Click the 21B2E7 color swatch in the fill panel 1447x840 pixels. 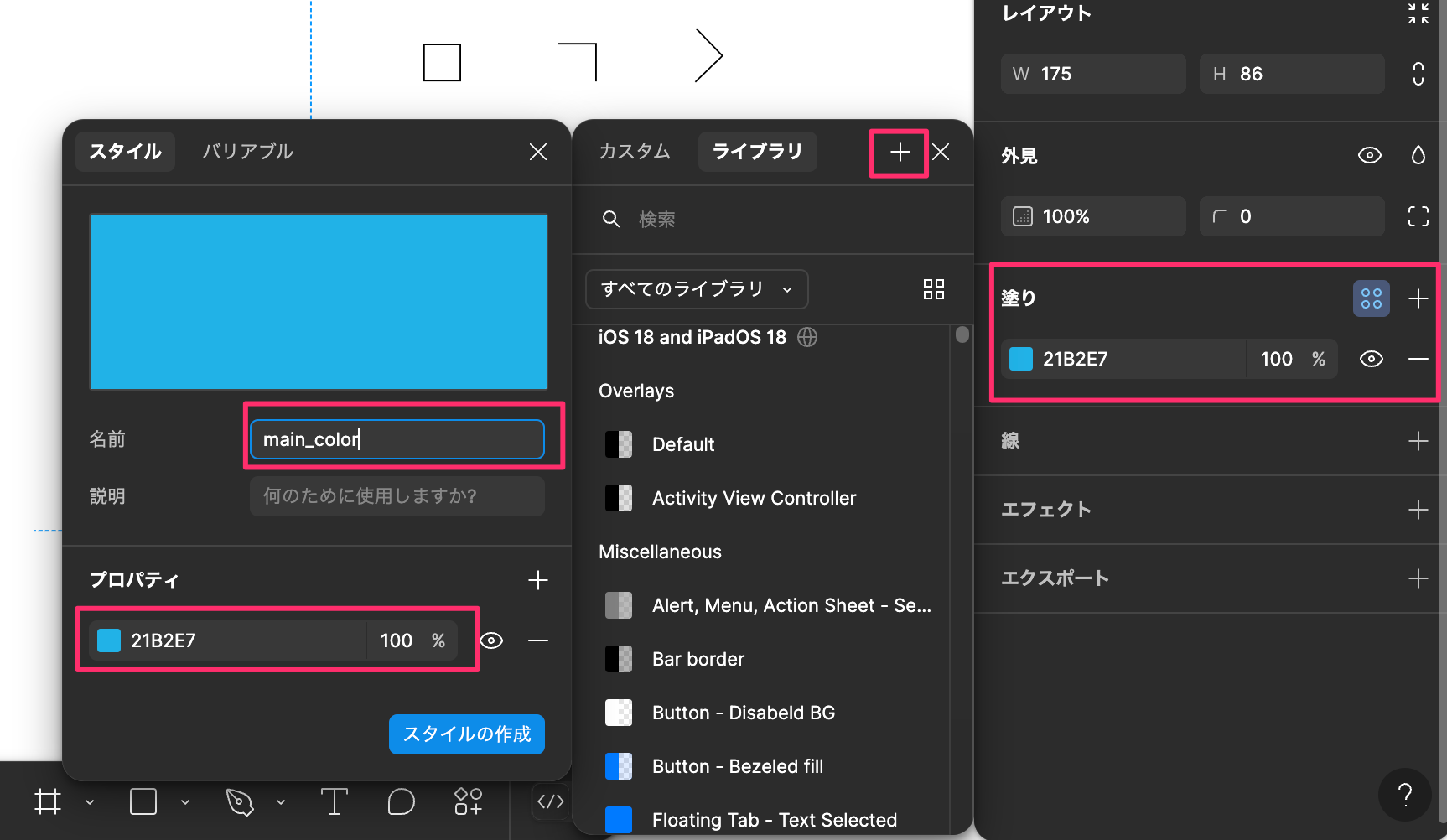click(1020, 358)
